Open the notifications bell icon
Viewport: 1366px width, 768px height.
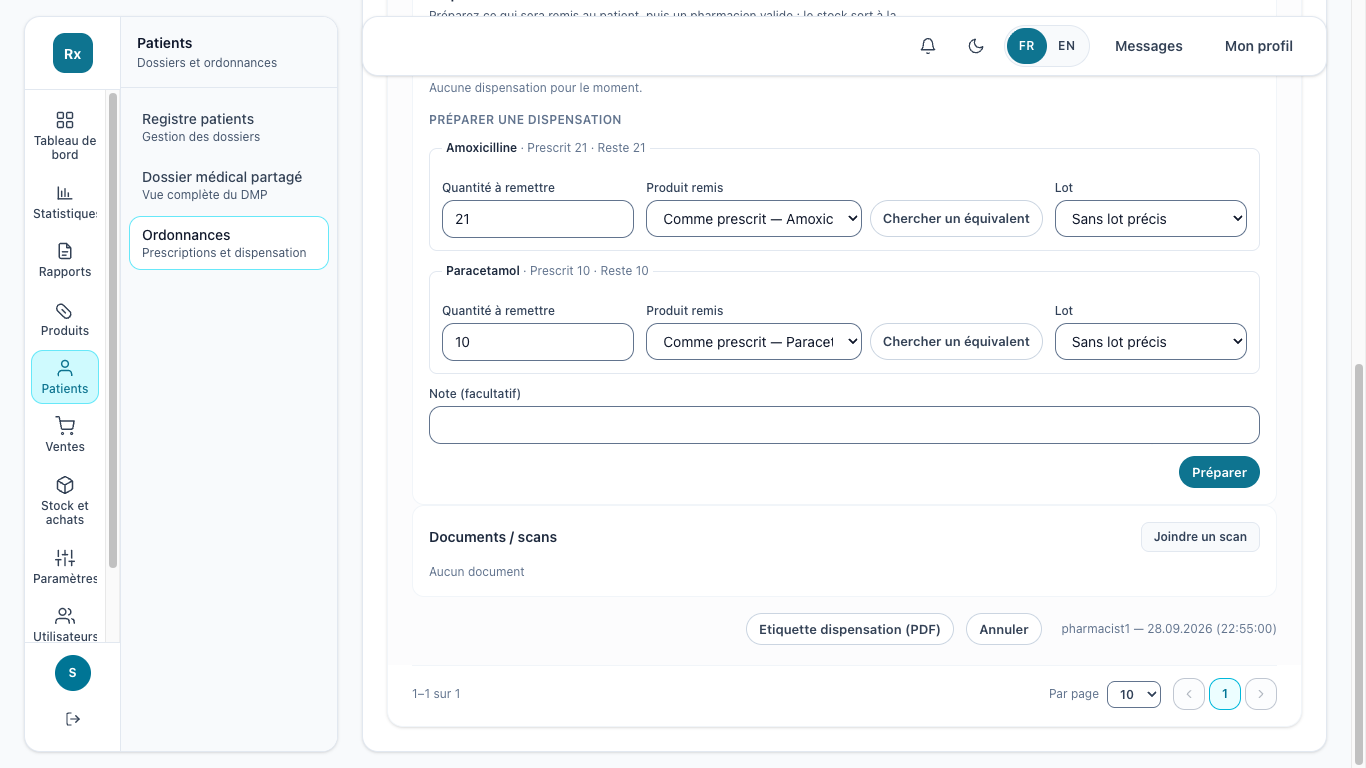[928, 46]
